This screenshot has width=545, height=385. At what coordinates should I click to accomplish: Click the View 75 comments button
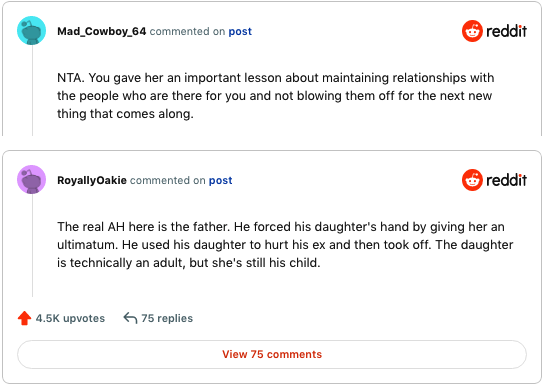coord(272,354)
